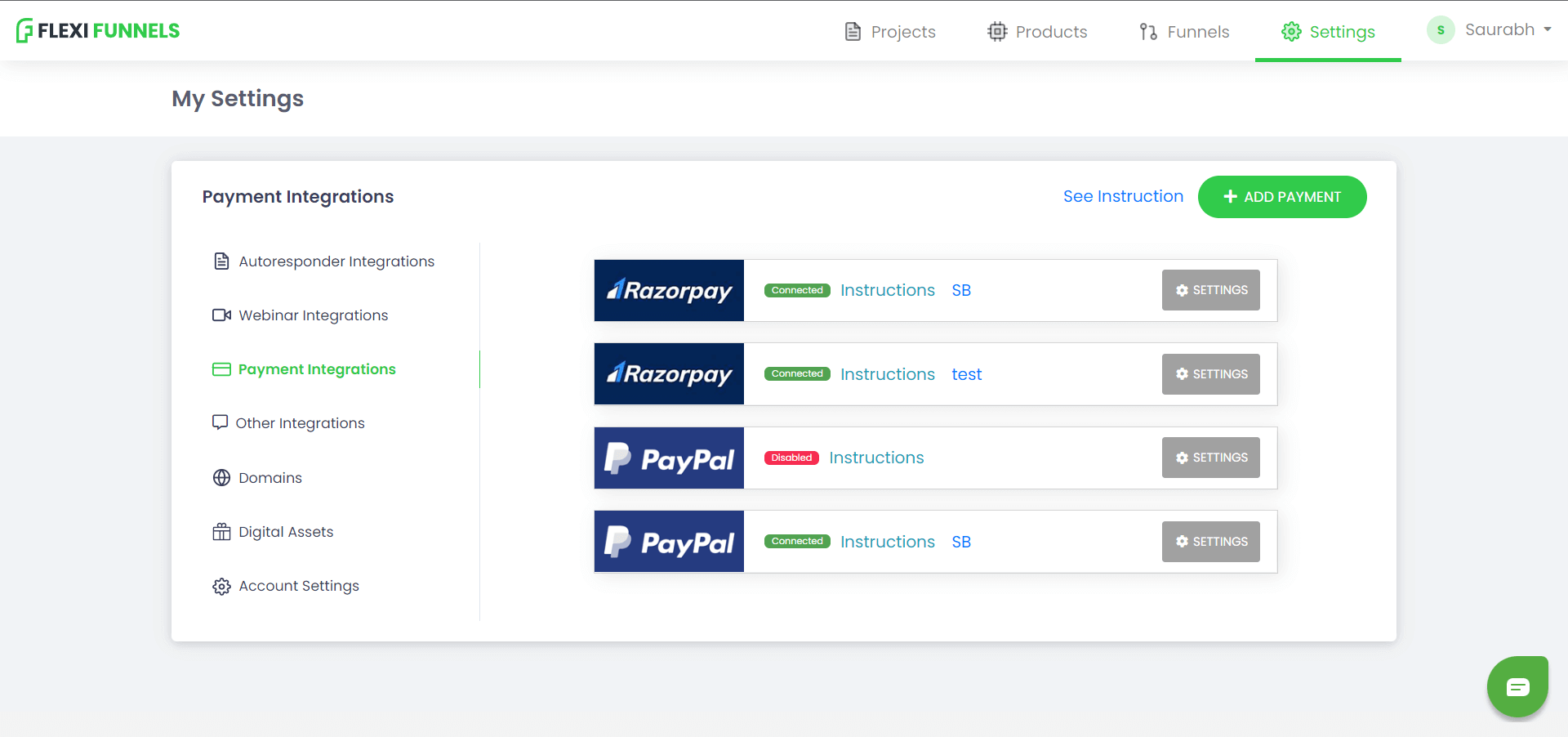Open the See Instruction link
This screenshot has width=1568, height=737.
pyautogui.click(x=1123, y=196)
